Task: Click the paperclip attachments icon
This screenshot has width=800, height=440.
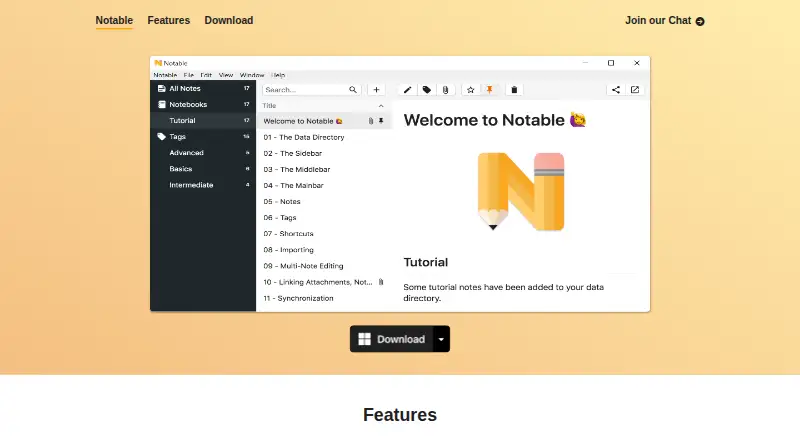Action: pos(445,90)
